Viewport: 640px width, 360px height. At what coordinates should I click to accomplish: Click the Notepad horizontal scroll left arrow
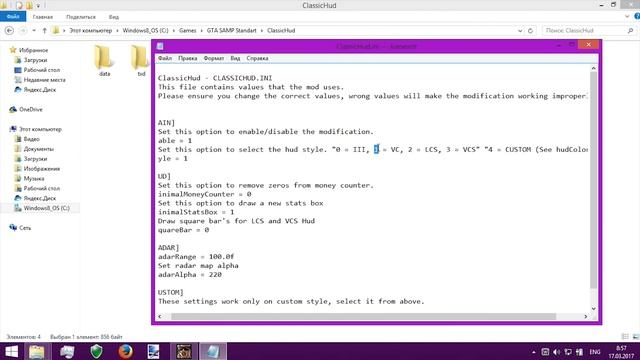click(x=160, y=316)
